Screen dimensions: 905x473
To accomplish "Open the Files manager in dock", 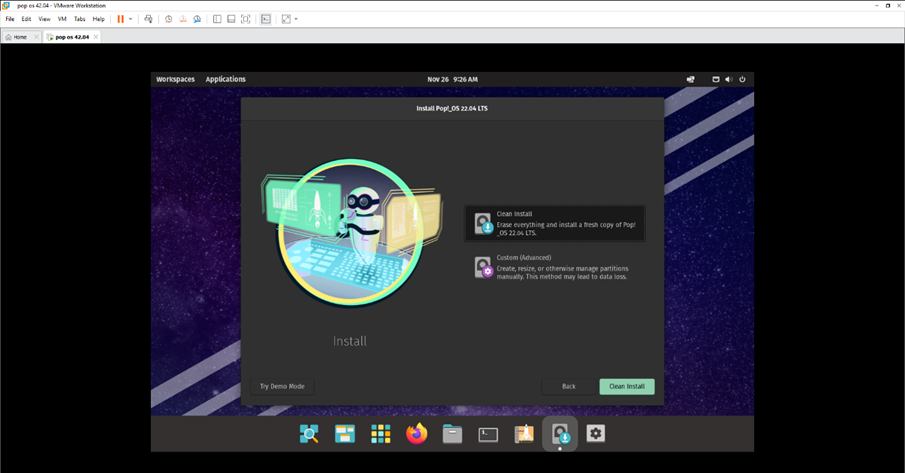I will coord(452,434).
